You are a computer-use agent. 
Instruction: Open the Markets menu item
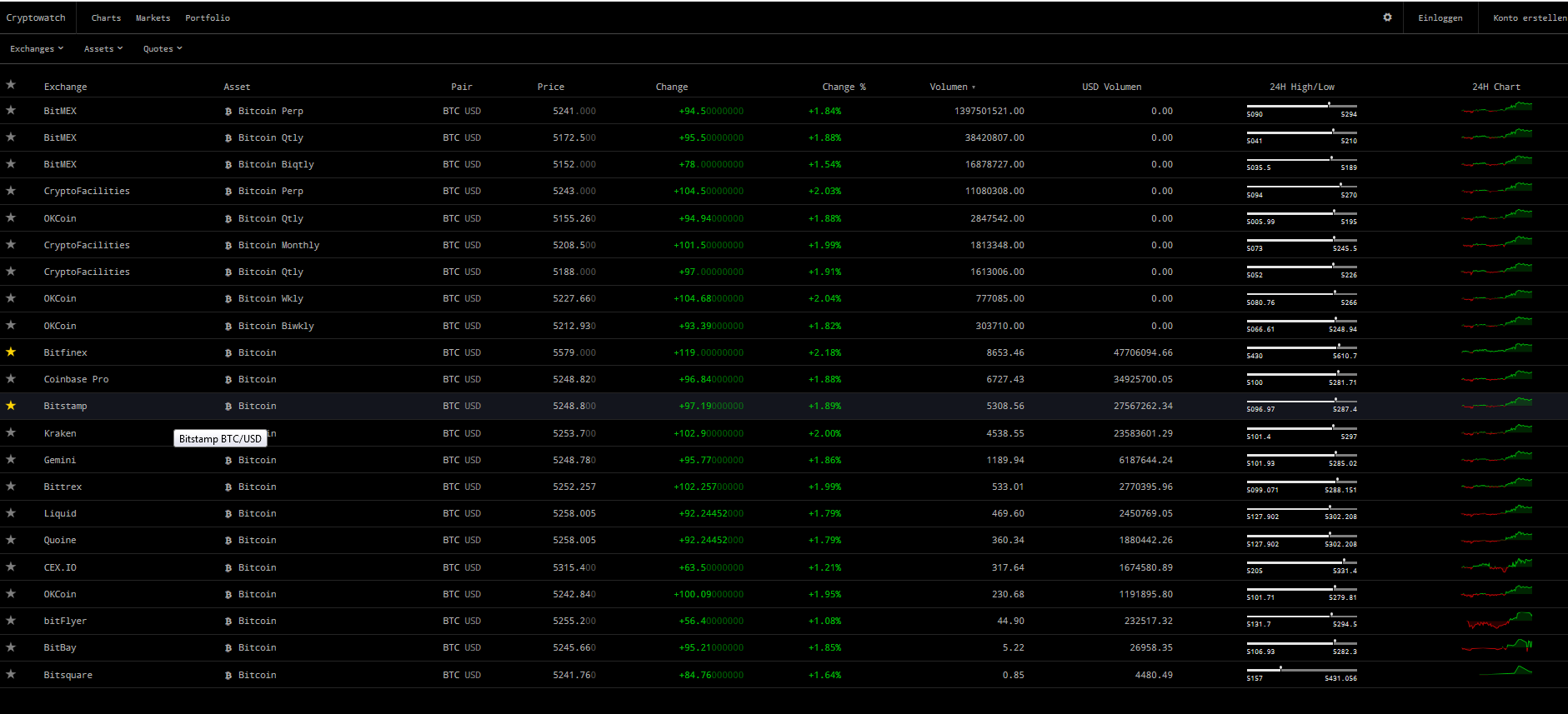pos(153,17)
